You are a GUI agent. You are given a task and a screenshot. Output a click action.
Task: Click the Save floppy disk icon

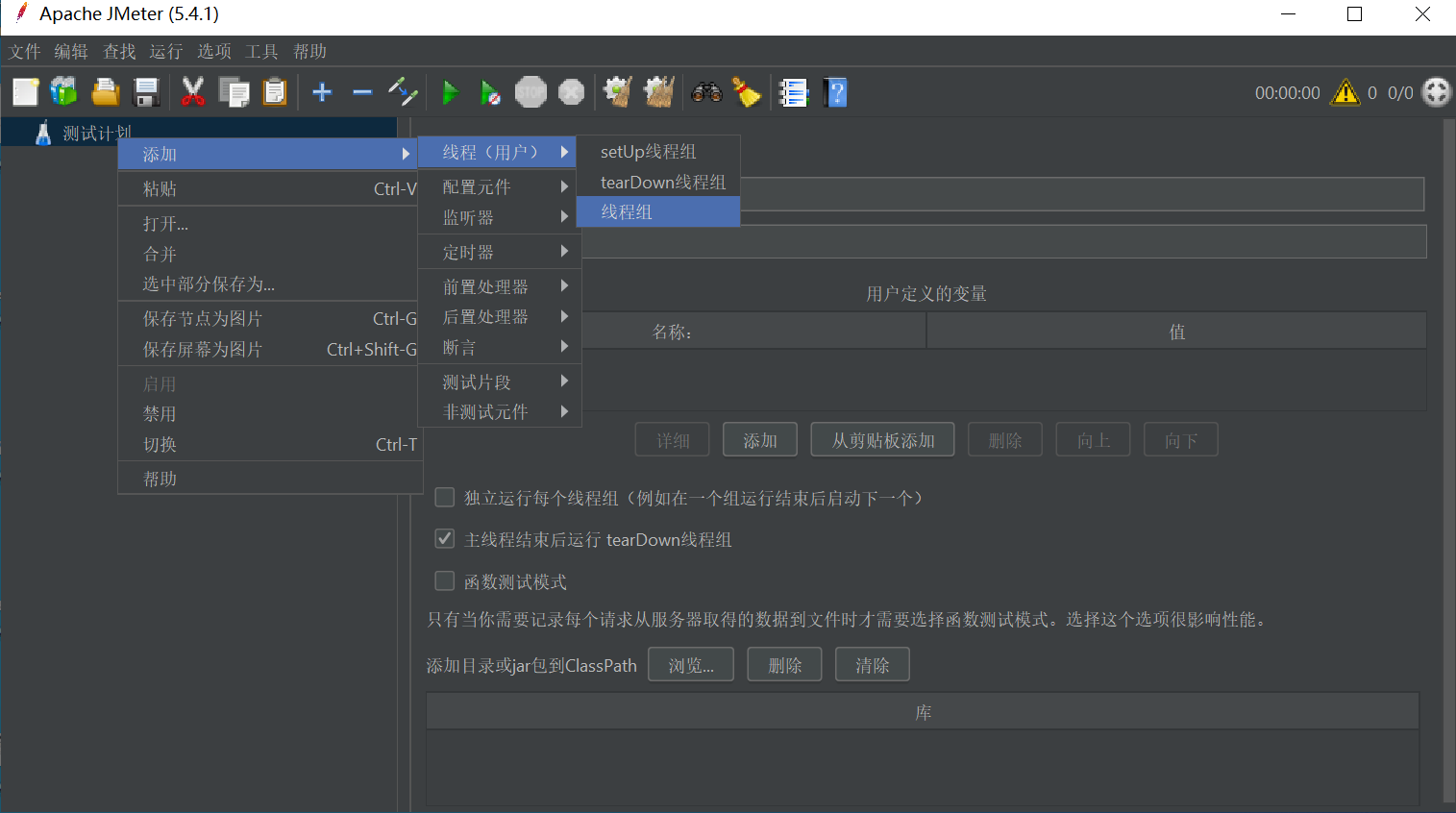tap(146, 92)
